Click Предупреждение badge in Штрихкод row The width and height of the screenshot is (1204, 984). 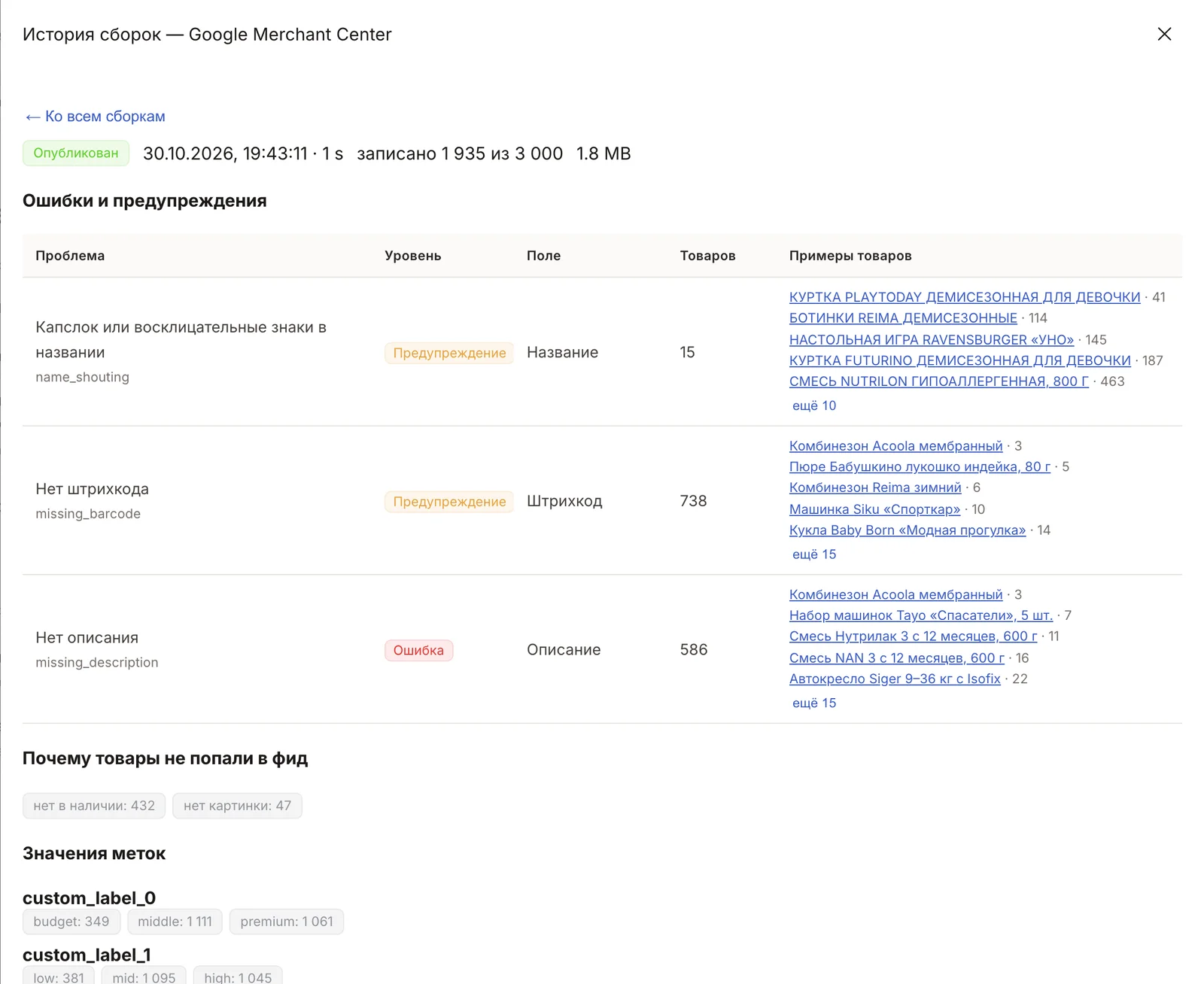[449, 502]
